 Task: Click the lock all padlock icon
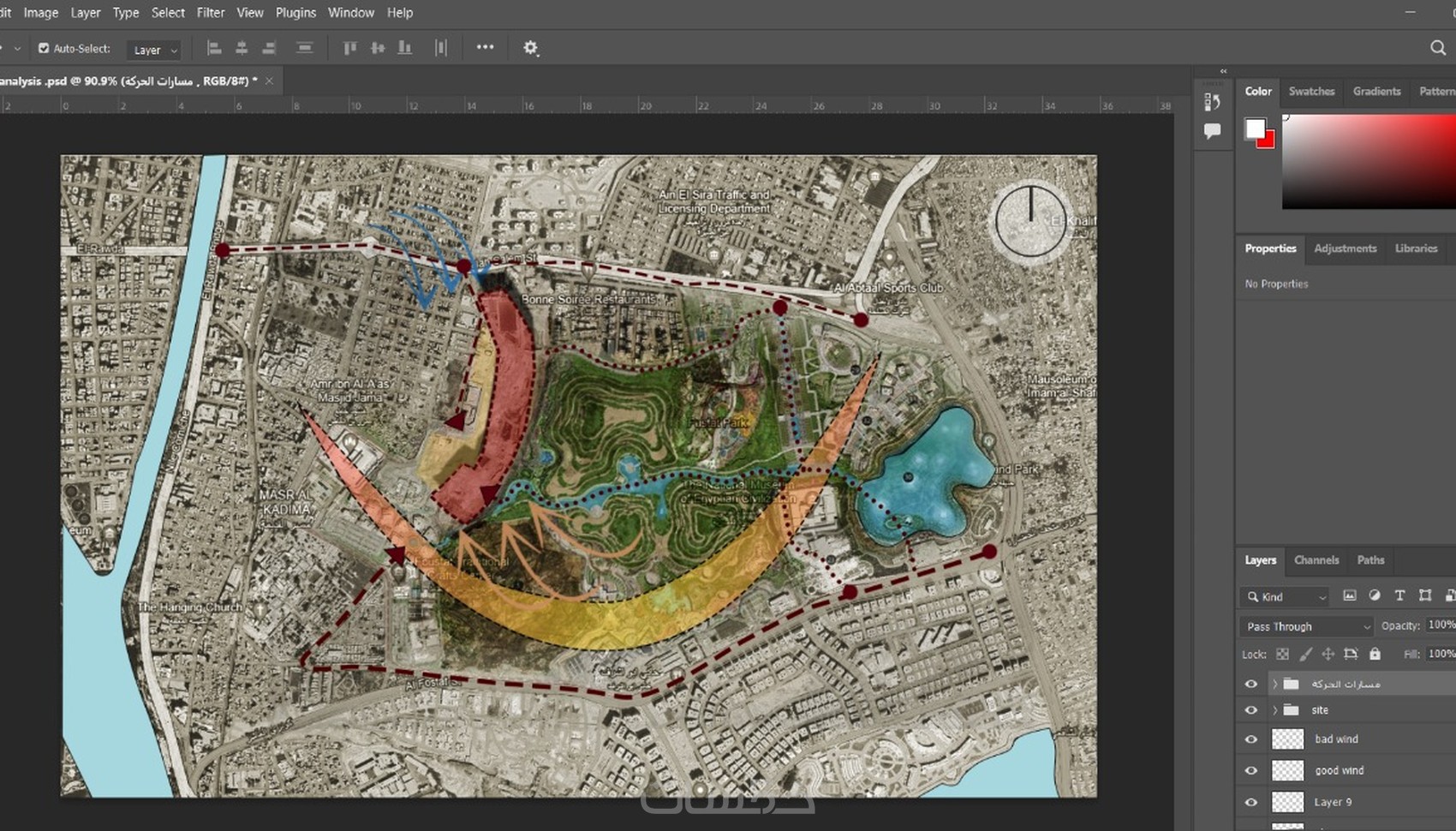pos(1375,654)
